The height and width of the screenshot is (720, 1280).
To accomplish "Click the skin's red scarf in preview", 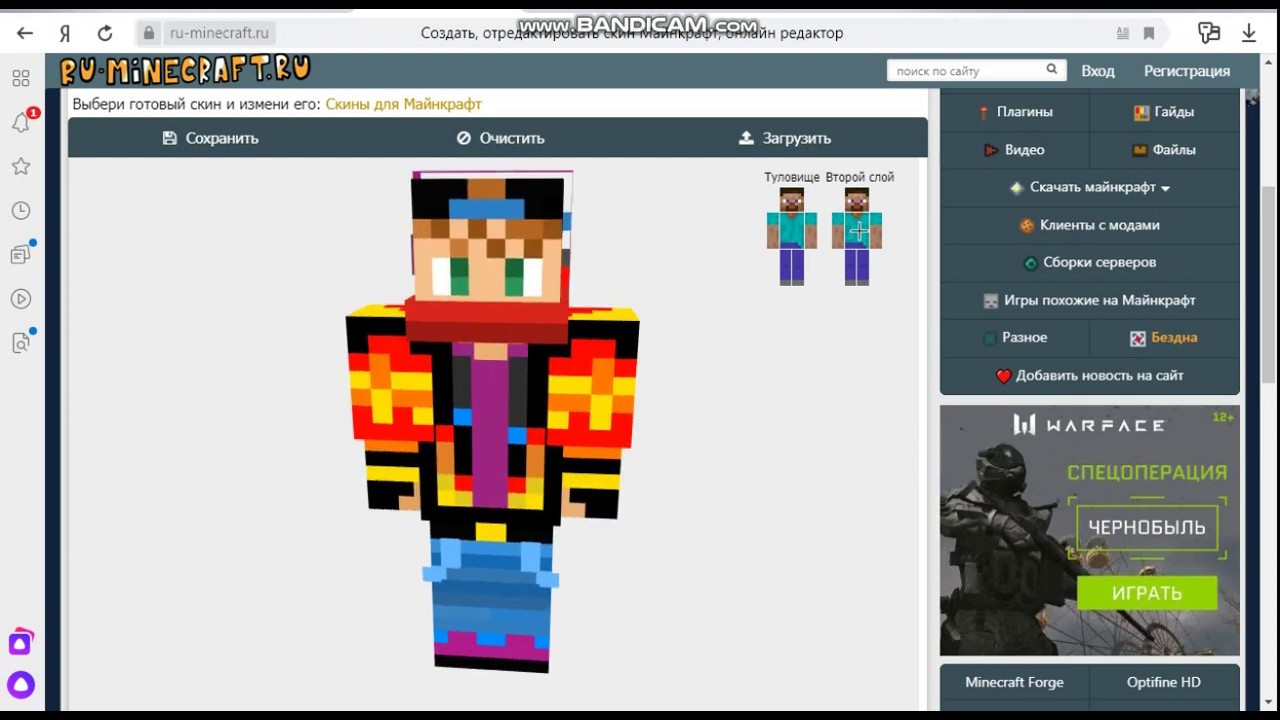I will pyautogui.click(x=487, y=320).
